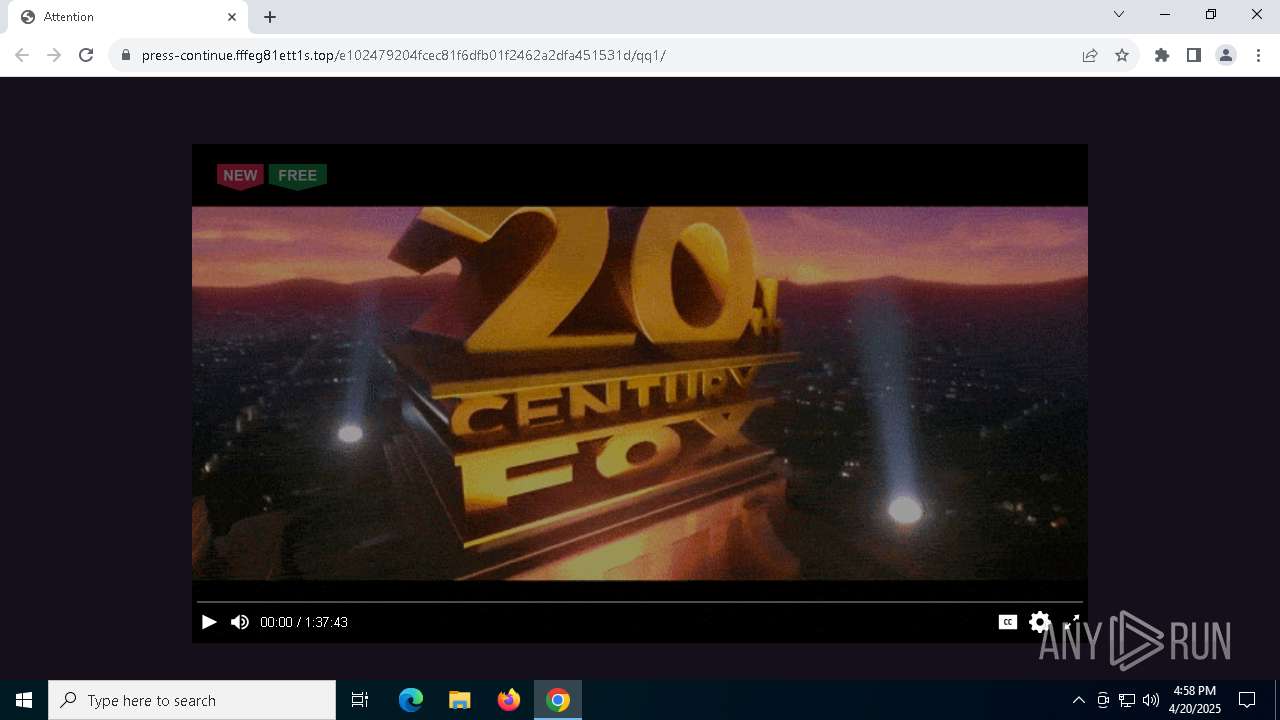Minimize the Chrome window
The width and height of the screenshot is (1280, 720).
pos(1165,14)
